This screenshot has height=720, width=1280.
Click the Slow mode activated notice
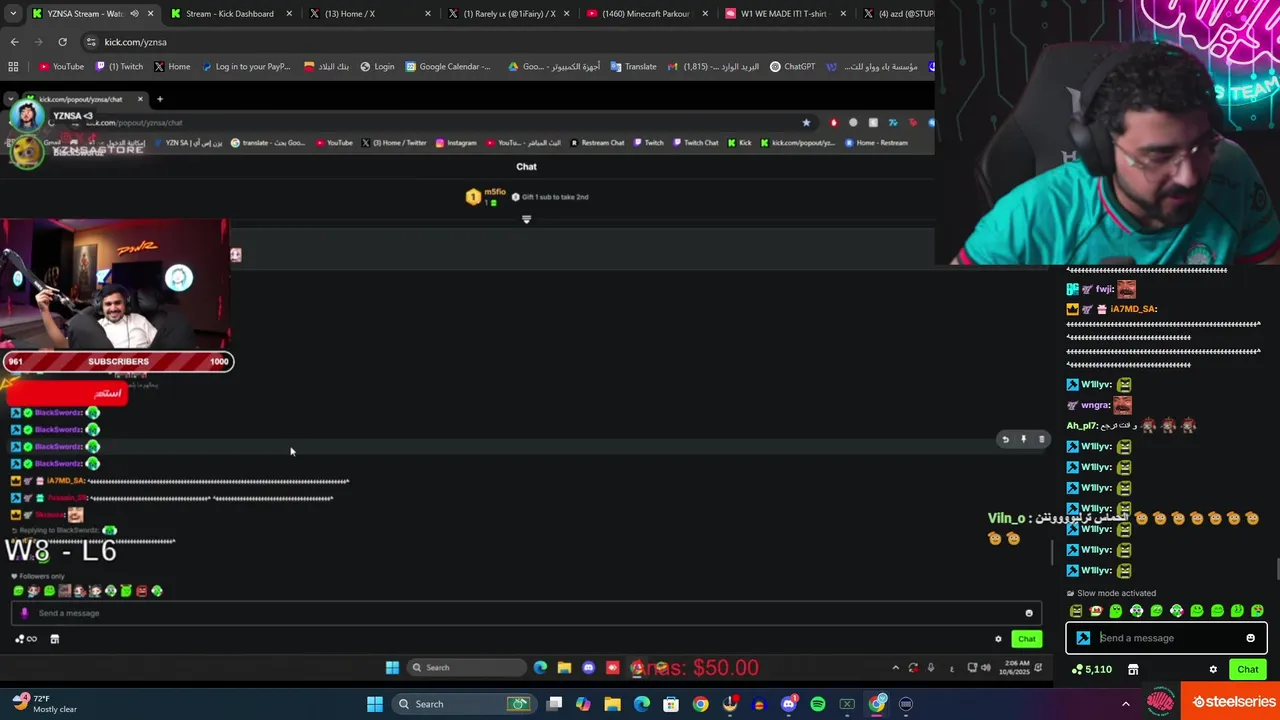tap(1111, 593)
